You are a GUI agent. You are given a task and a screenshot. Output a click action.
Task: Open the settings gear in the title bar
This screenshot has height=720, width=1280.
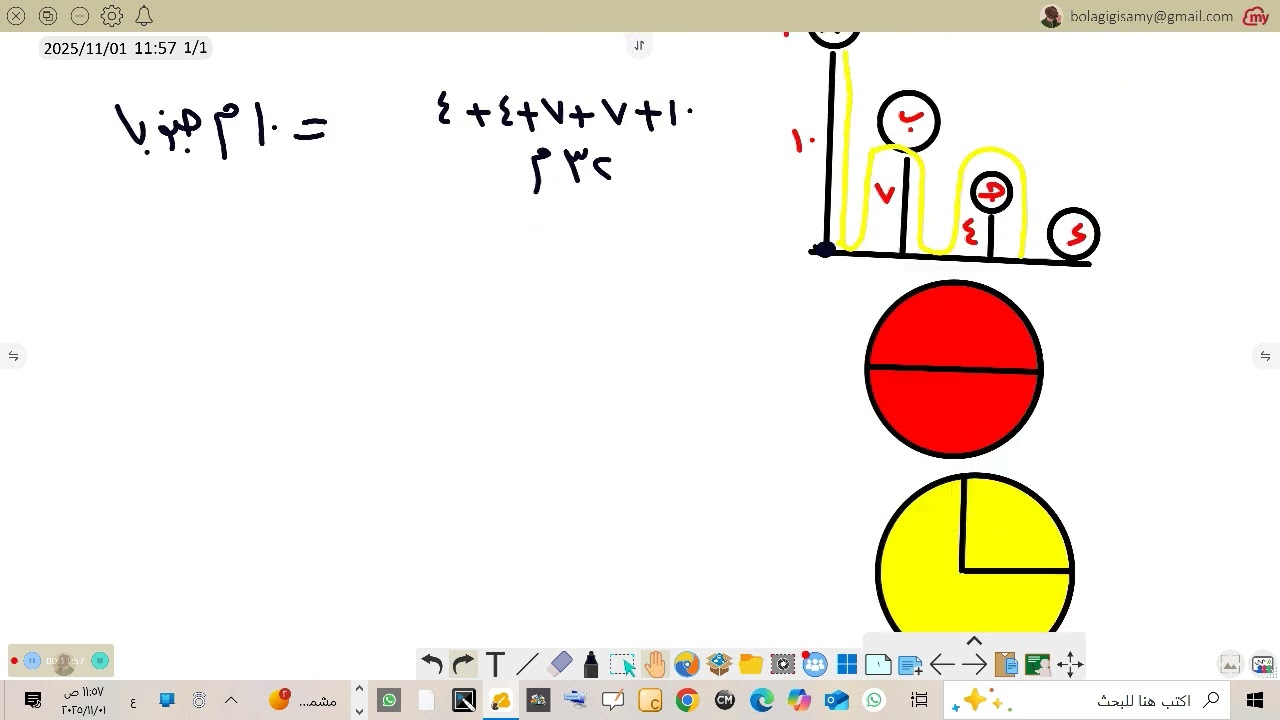(112, 16)
